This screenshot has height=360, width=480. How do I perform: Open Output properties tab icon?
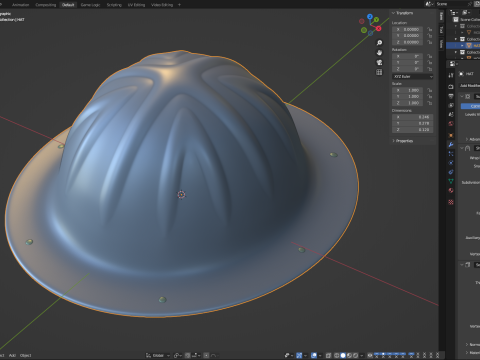(451, 96)
